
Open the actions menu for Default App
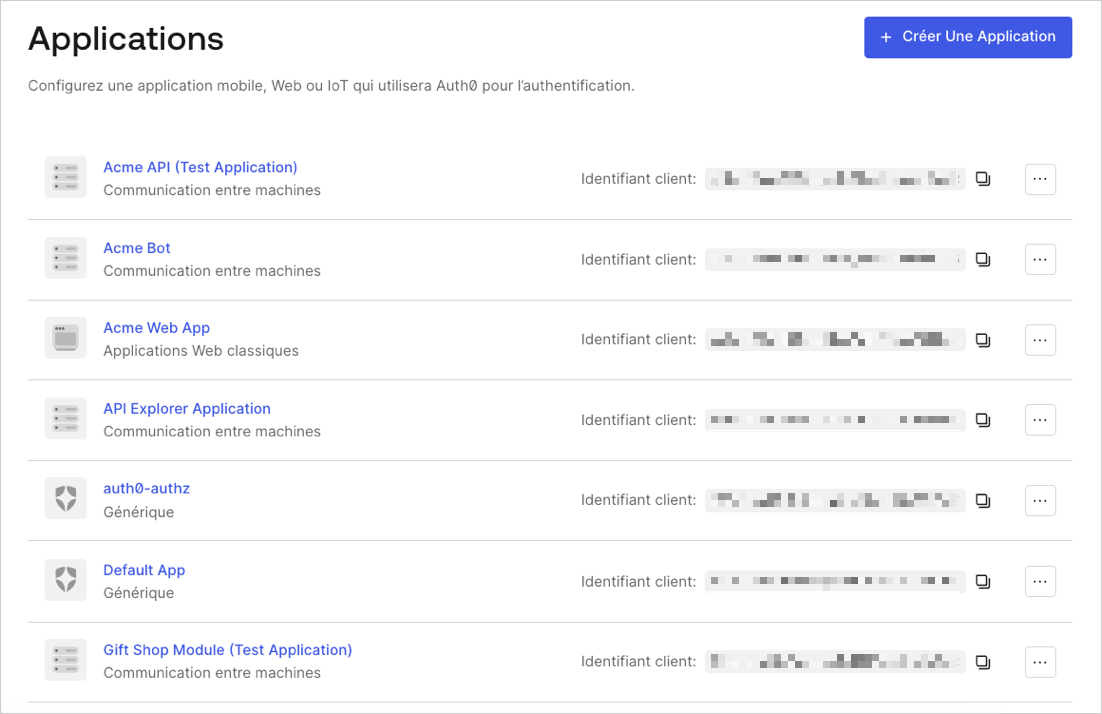[1040, 581]
